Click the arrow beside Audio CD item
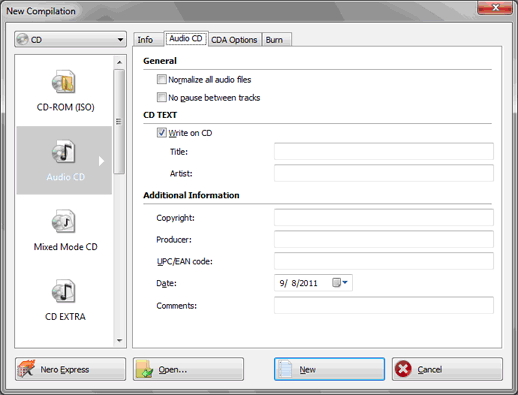Image resolution: width=518 pixels, height=395 pixels. tap(101, 161)
